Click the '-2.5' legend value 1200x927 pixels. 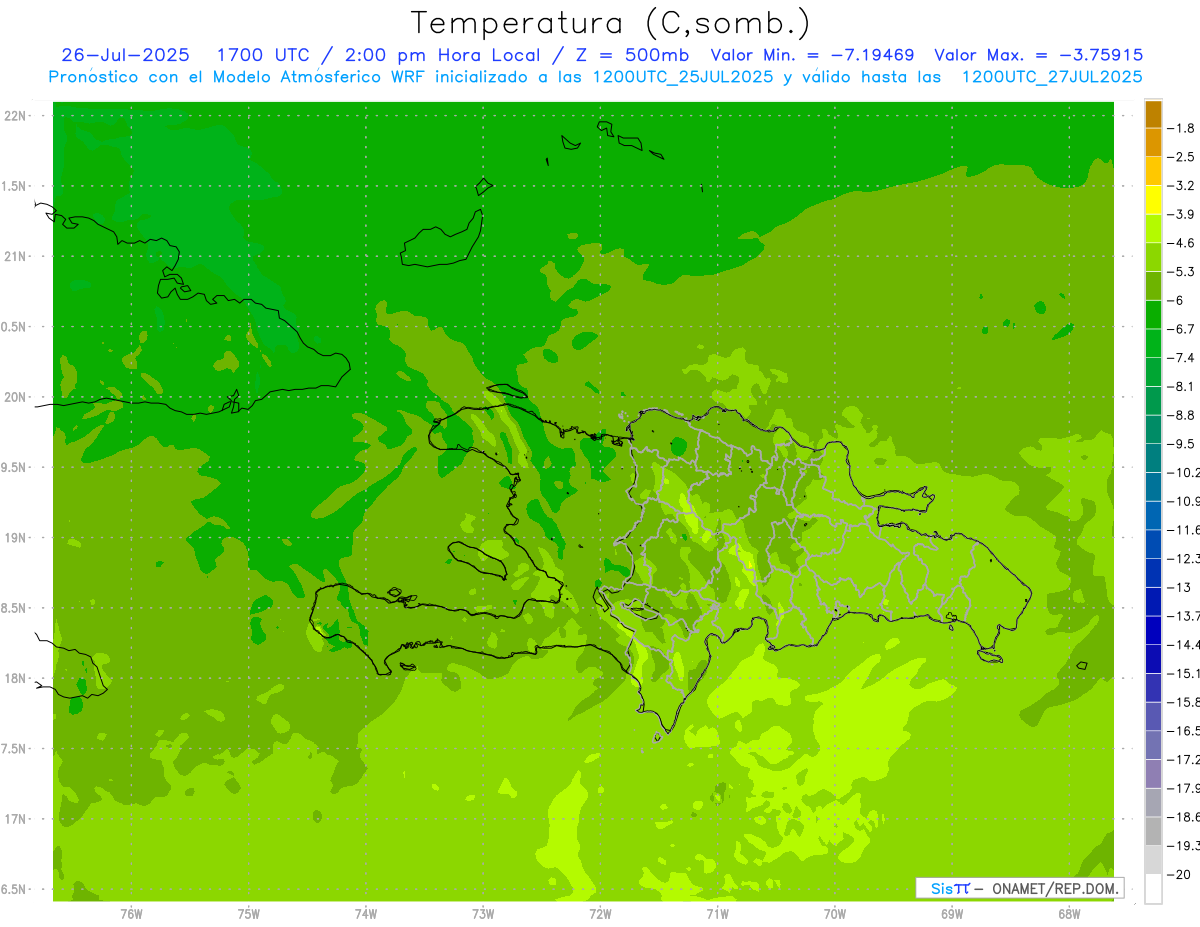1182,157
